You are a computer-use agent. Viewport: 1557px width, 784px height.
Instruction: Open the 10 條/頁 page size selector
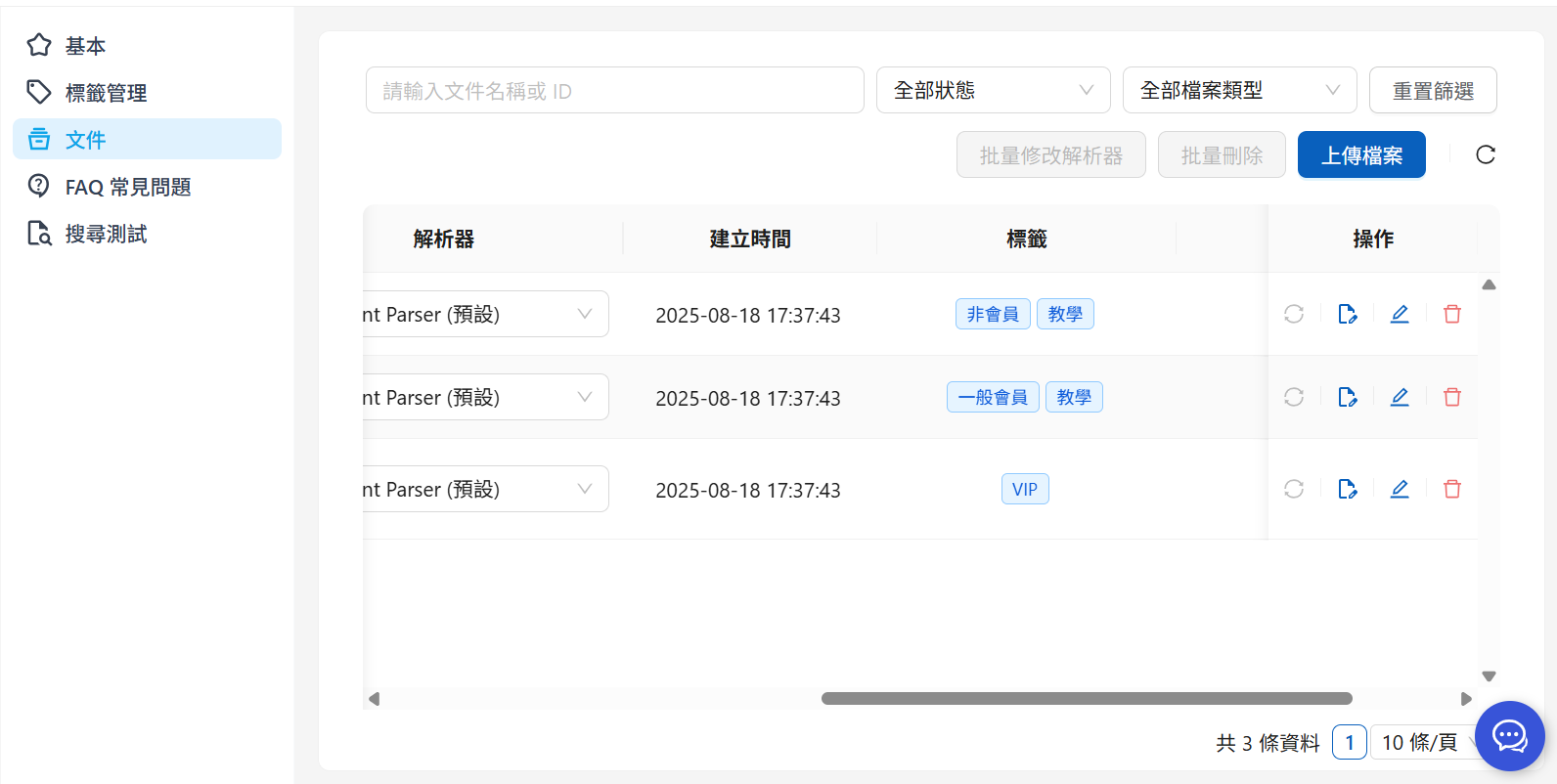pos(1423,743)
